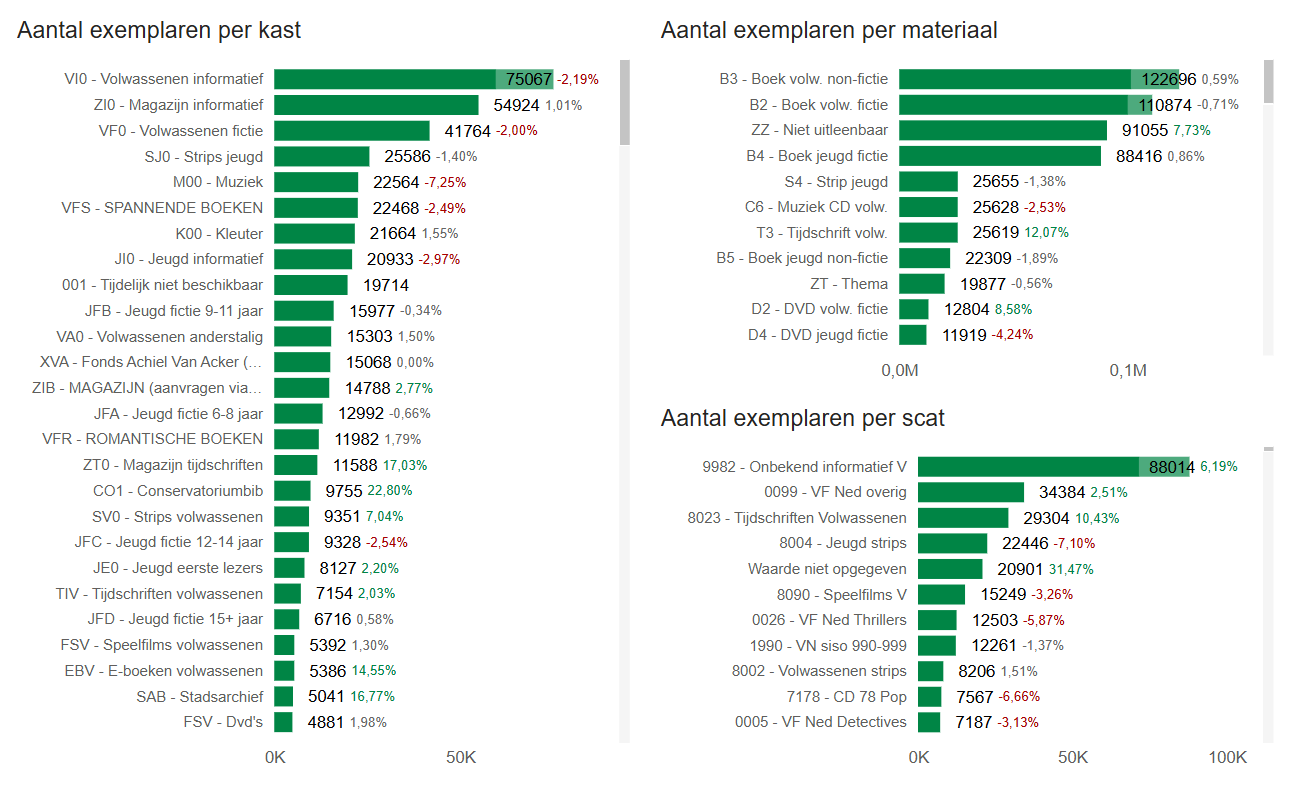1308x787 pixels.
Task: Select the 0099 - VF Ned overig bar
Action: pos(971,492)
